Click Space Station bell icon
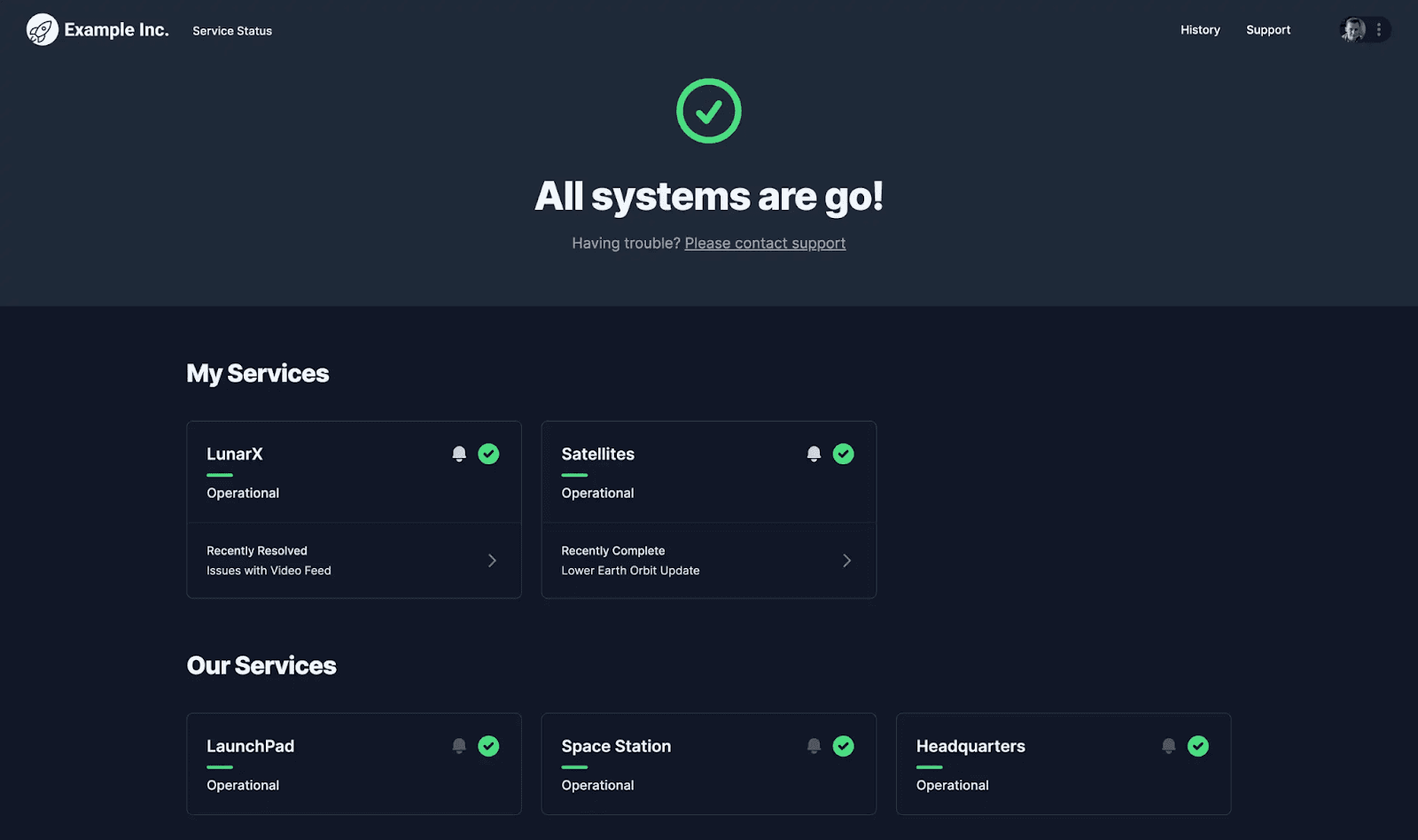The height and width of the screenshot is (840, 1418). 814,746
